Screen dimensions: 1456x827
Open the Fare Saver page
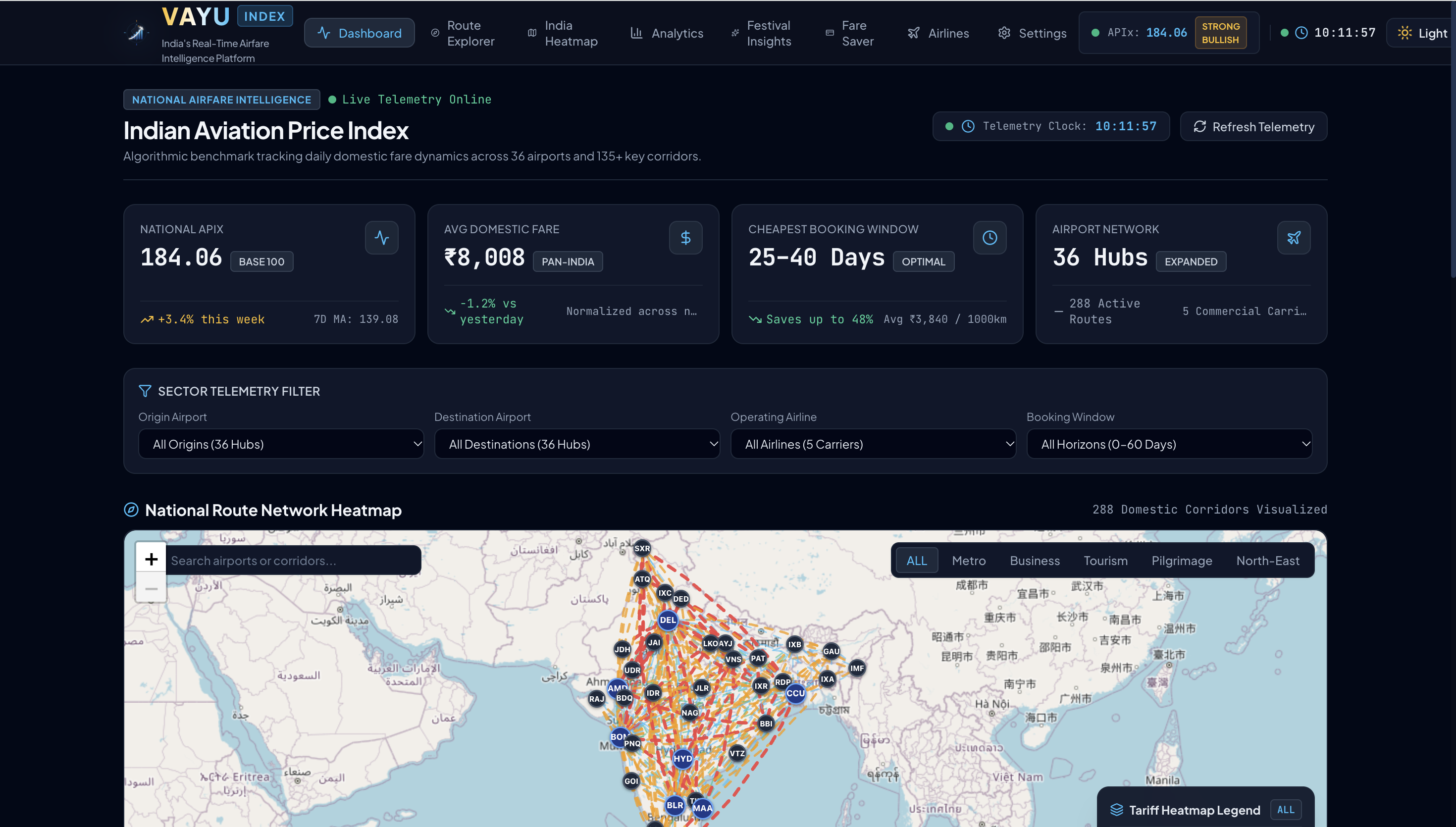pyautogui.click(x=851, y=33)
